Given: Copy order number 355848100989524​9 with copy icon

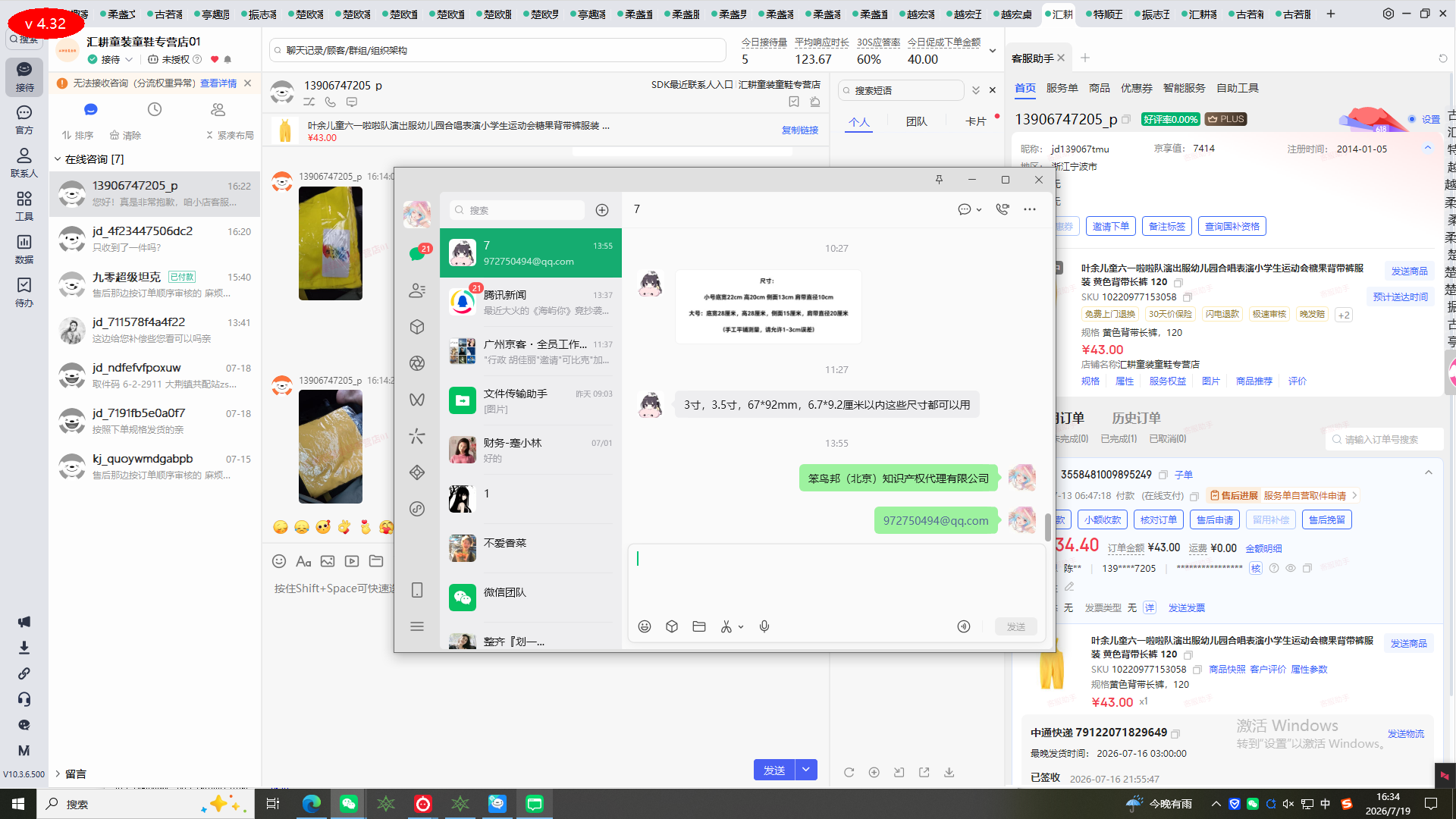Looking at the screenshot, I should click(x=1163, y=475).
